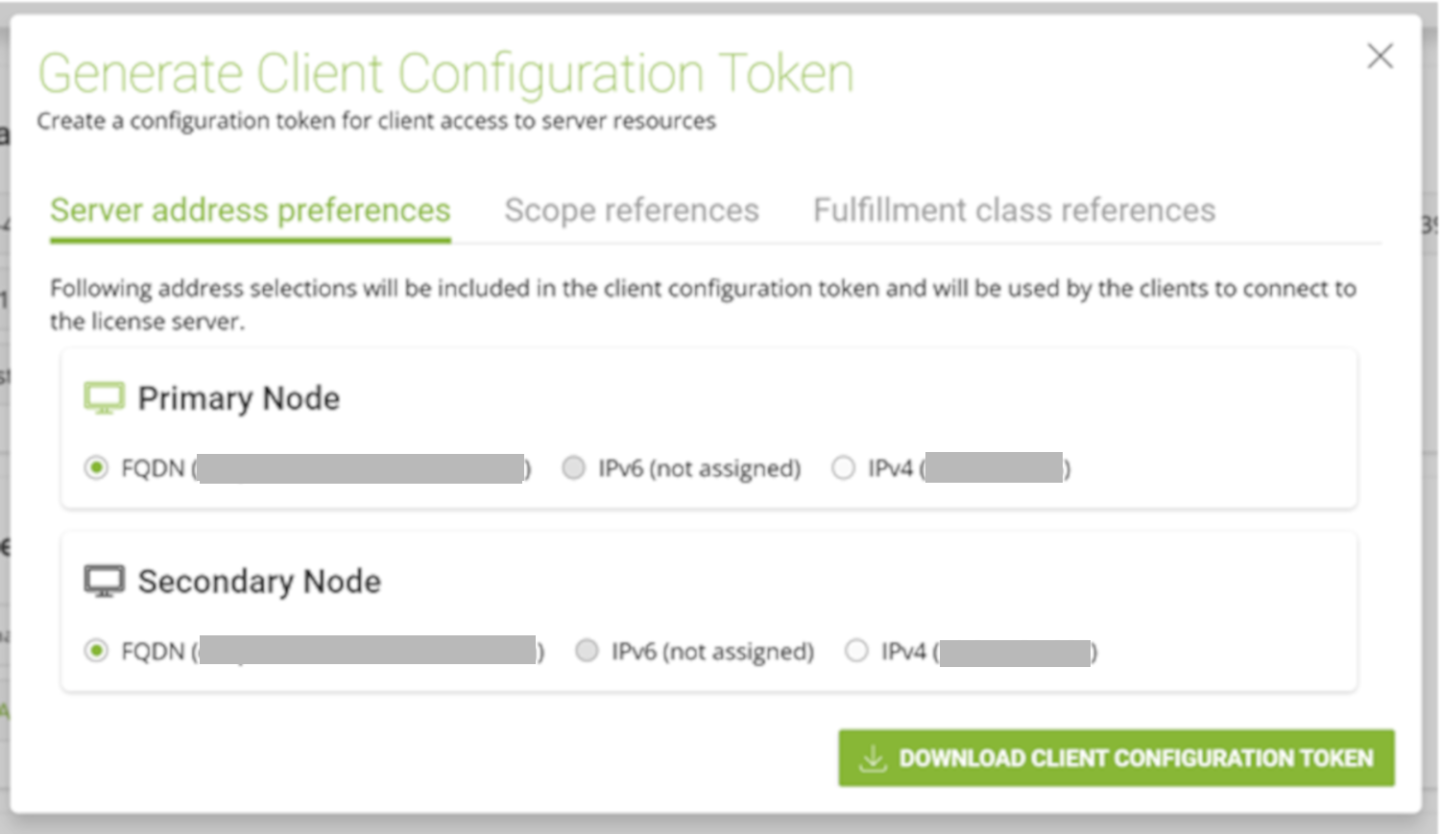Select the Server address preferences tab

click(250, 210)
